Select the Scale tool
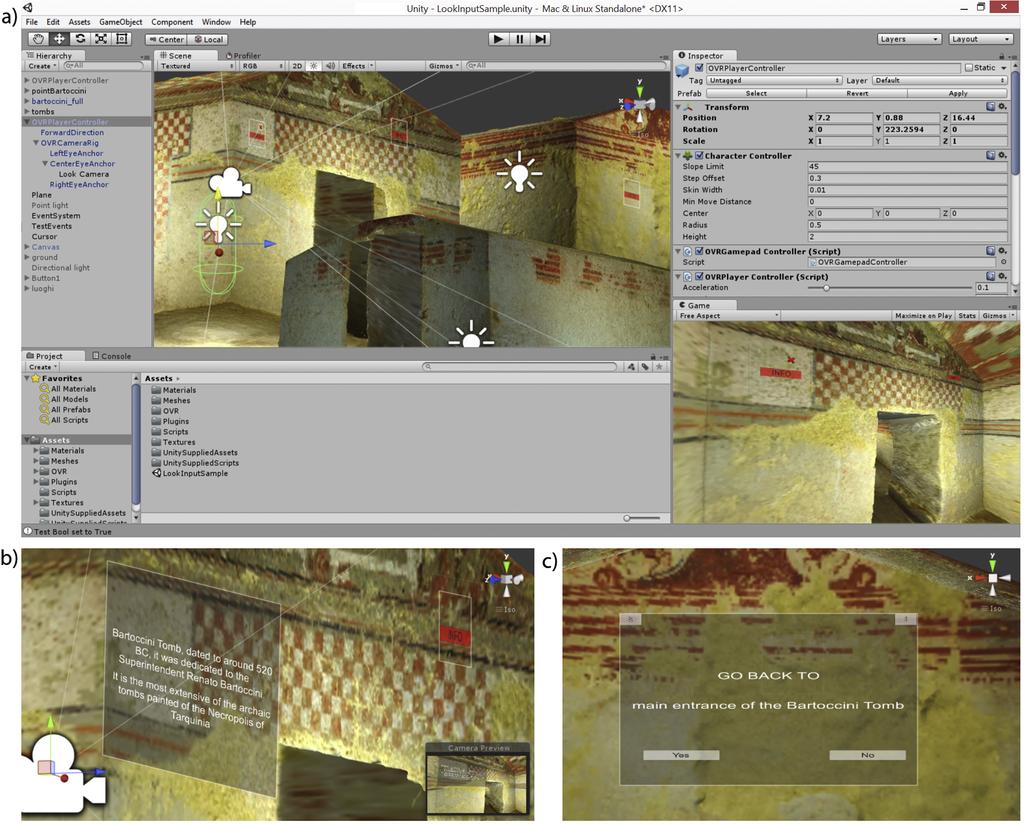This screenshot has height=824, width=1024. [x=101, y=39]
